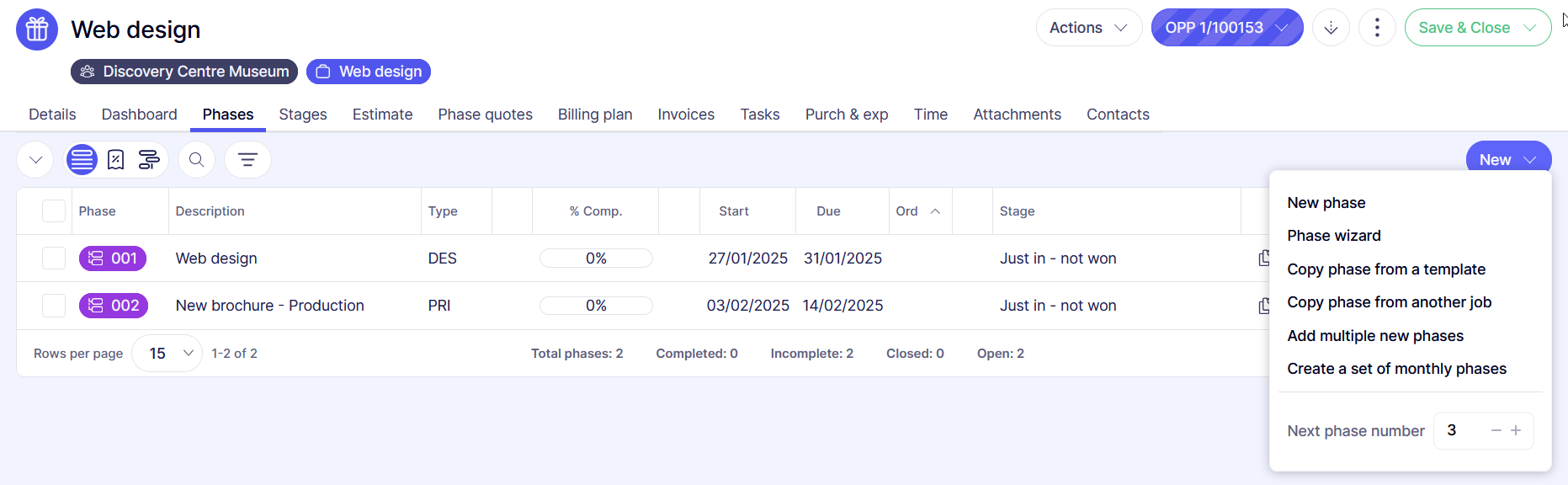Image resolution: width=1568 pixels, height=485 pixels.
Task: Tick the checkbox for phase 002
Action: pos(54,306)
